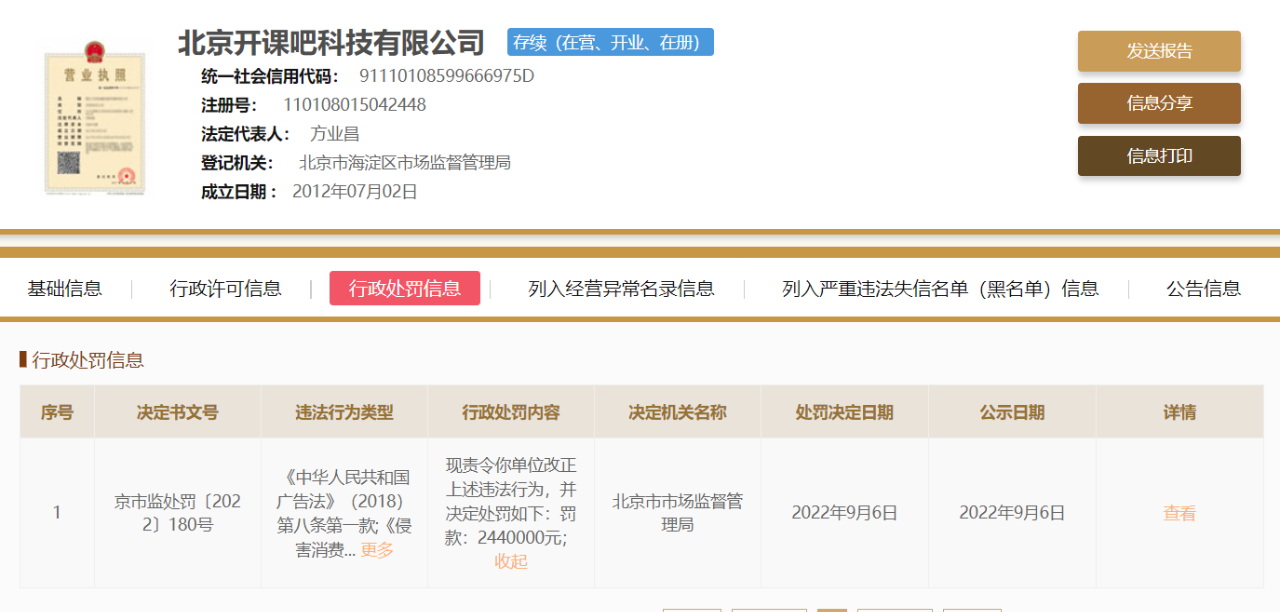
Task: Collapse penalty content with 收起
Action: [511, 562]
